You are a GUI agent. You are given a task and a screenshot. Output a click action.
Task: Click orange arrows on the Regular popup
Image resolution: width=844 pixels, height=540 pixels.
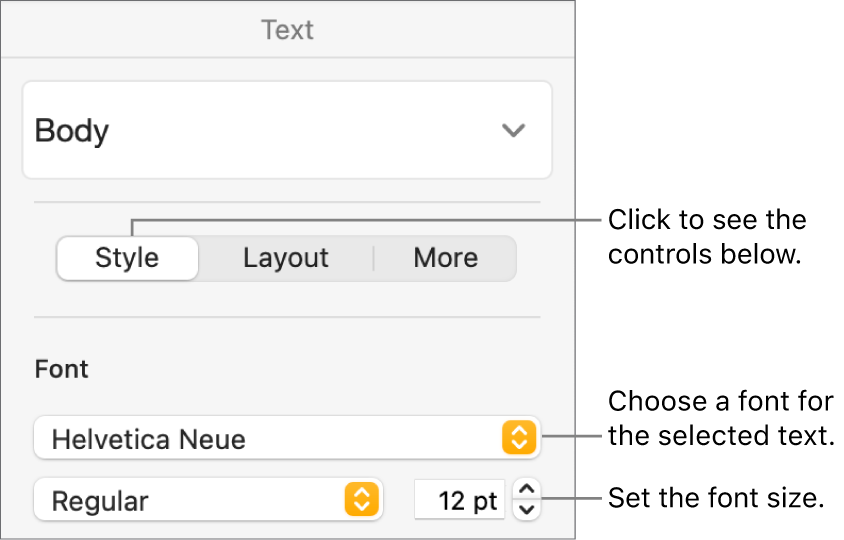point(362,499)
